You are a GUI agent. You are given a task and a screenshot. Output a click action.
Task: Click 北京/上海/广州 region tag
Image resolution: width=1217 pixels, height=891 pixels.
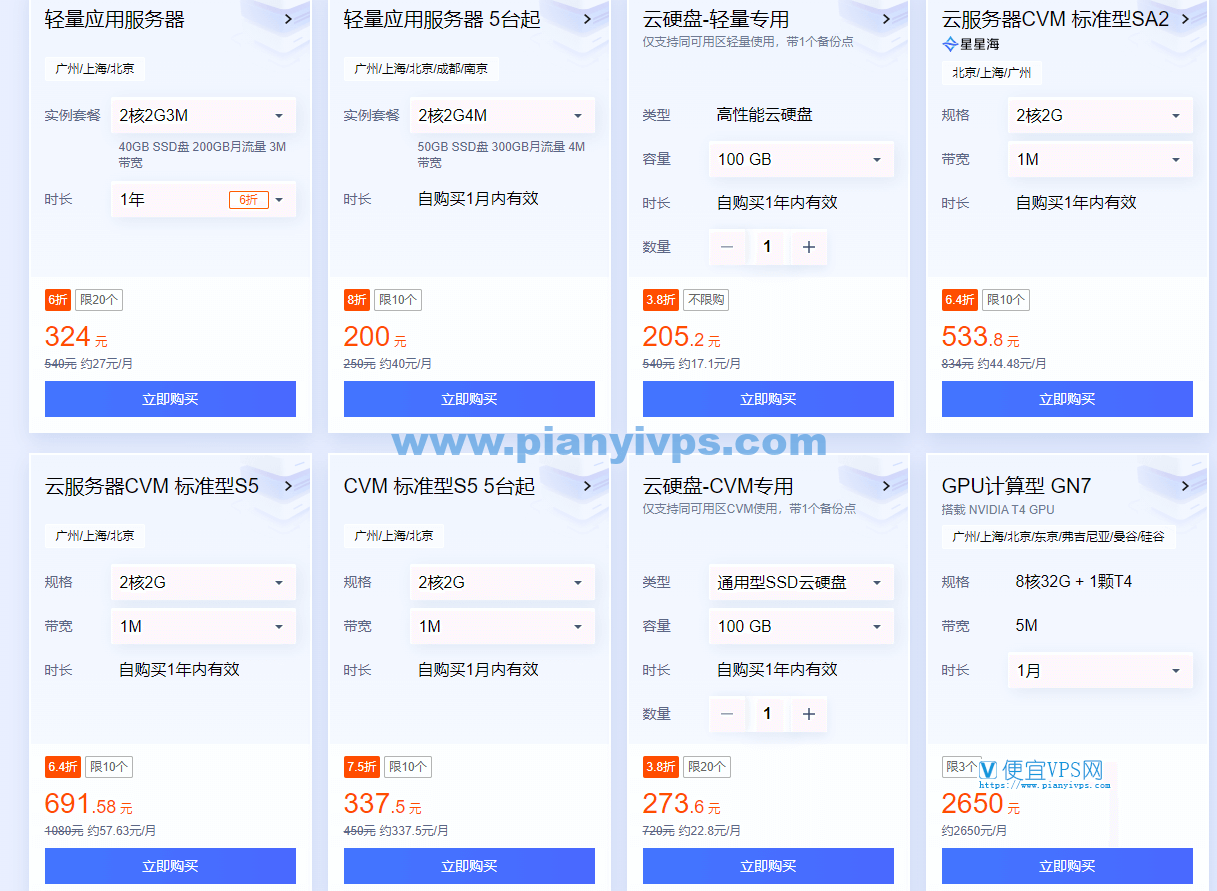(992, 73)
